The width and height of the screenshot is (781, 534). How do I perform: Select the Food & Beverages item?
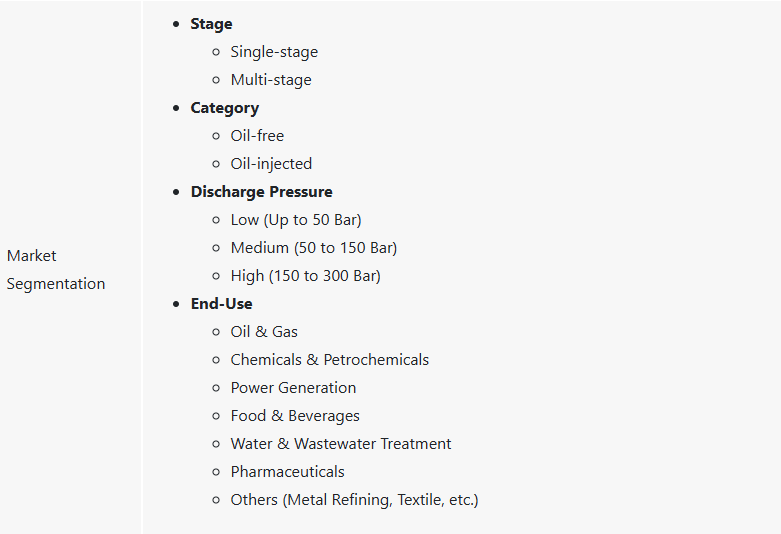(x=295, y=416)
